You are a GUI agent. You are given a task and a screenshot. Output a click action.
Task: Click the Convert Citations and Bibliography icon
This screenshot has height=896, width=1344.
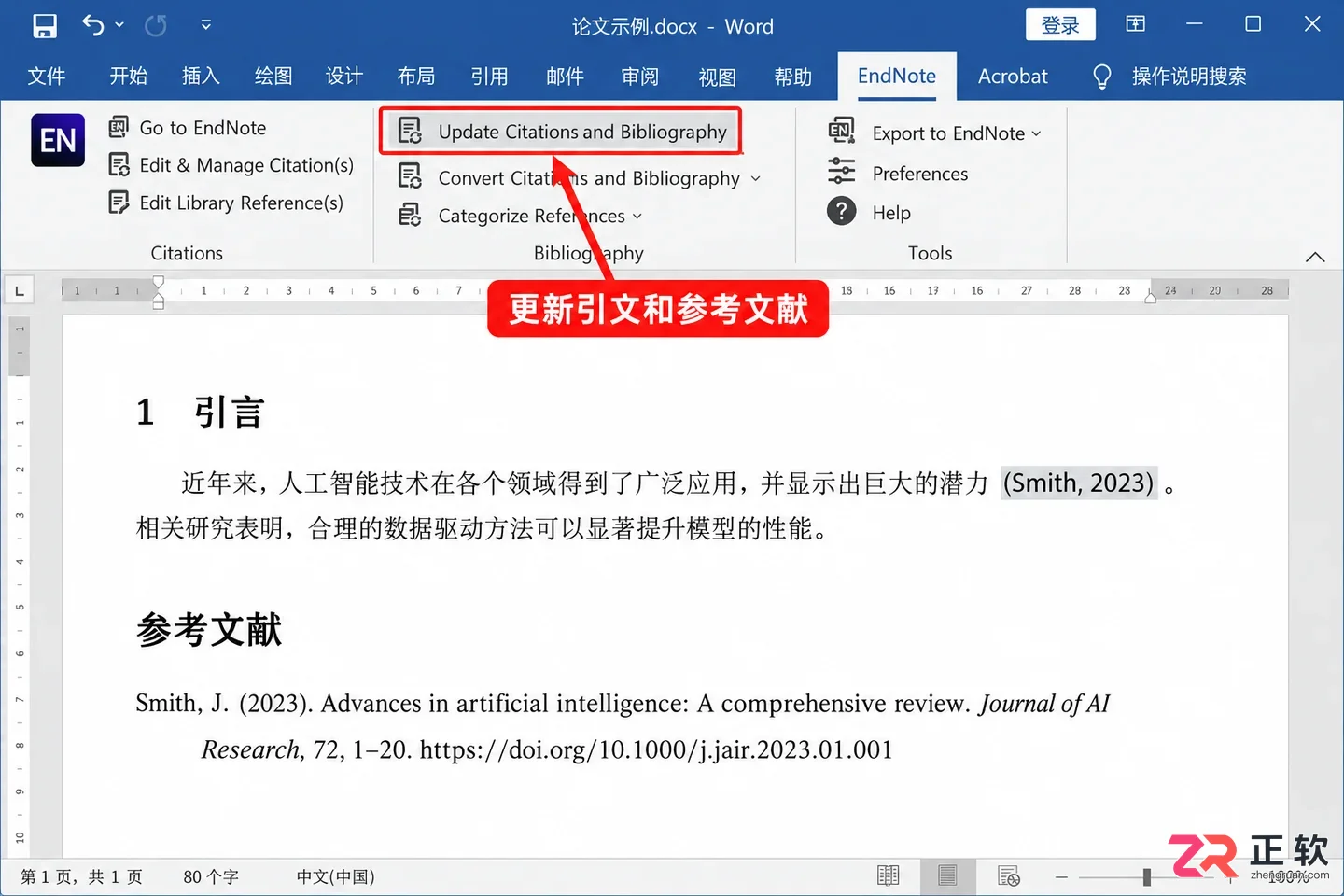tap(410, 176)
